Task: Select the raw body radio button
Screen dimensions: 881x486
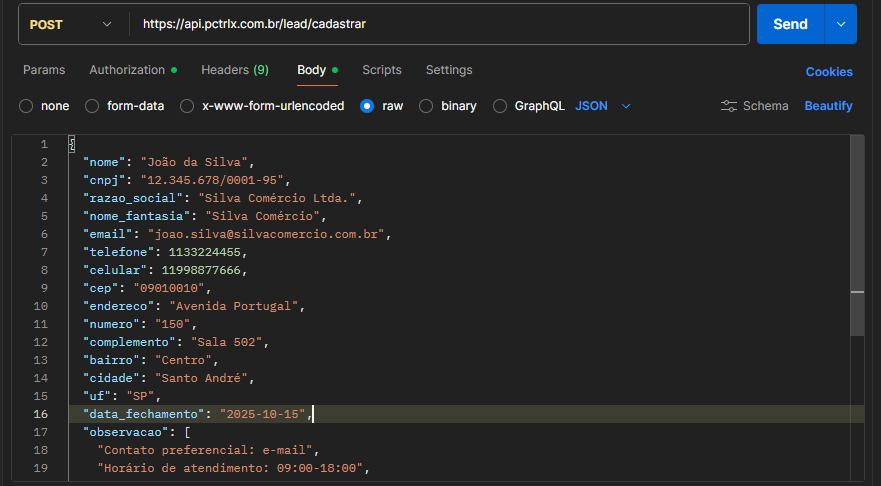Action: coord(367,106)
